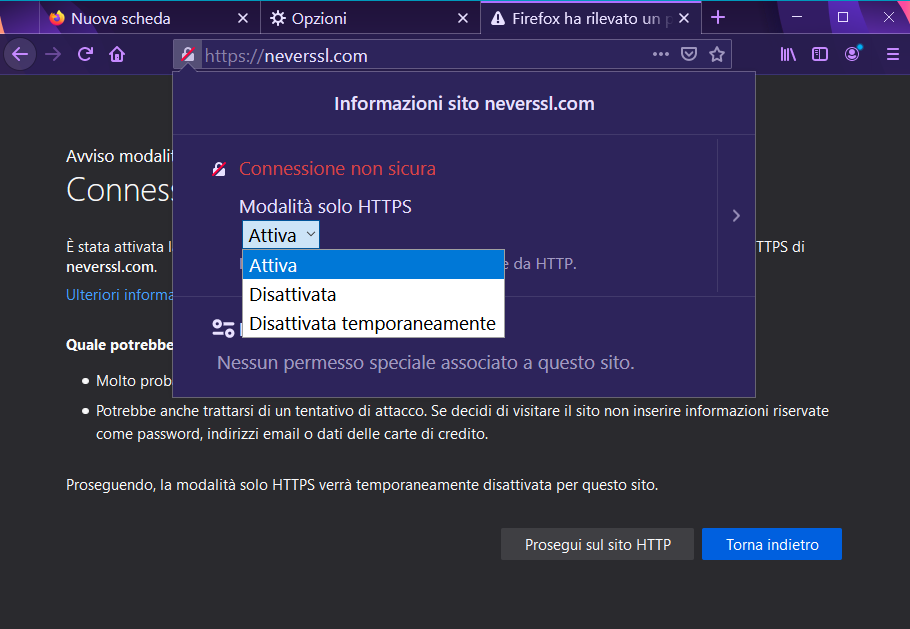Screen dimensions: 910x629
Task: Open page actions three-dots menu
Action: coord(660,55)
